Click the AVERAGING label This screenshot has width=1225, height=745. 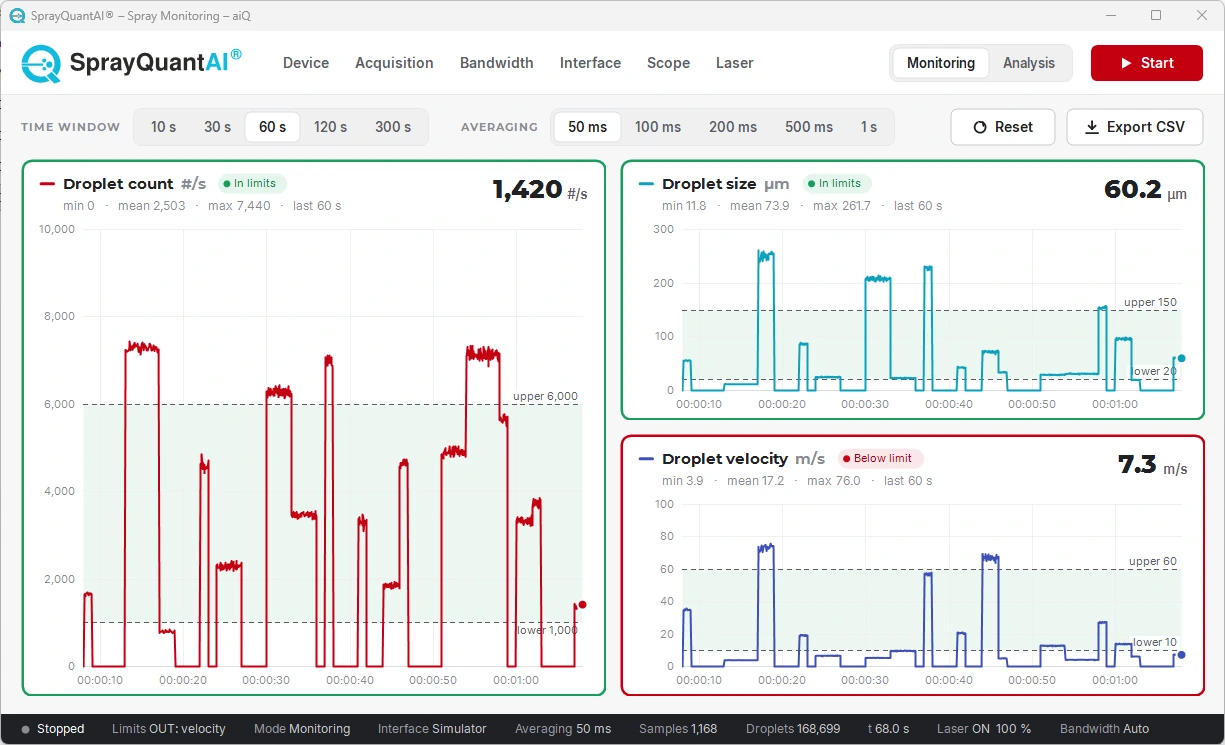499,127
